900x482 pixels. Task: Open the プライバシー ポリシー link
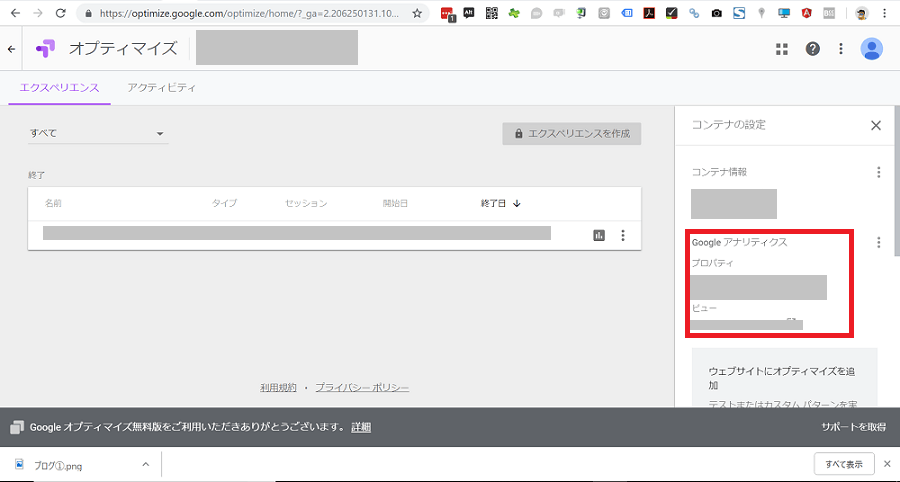point(362,388)
